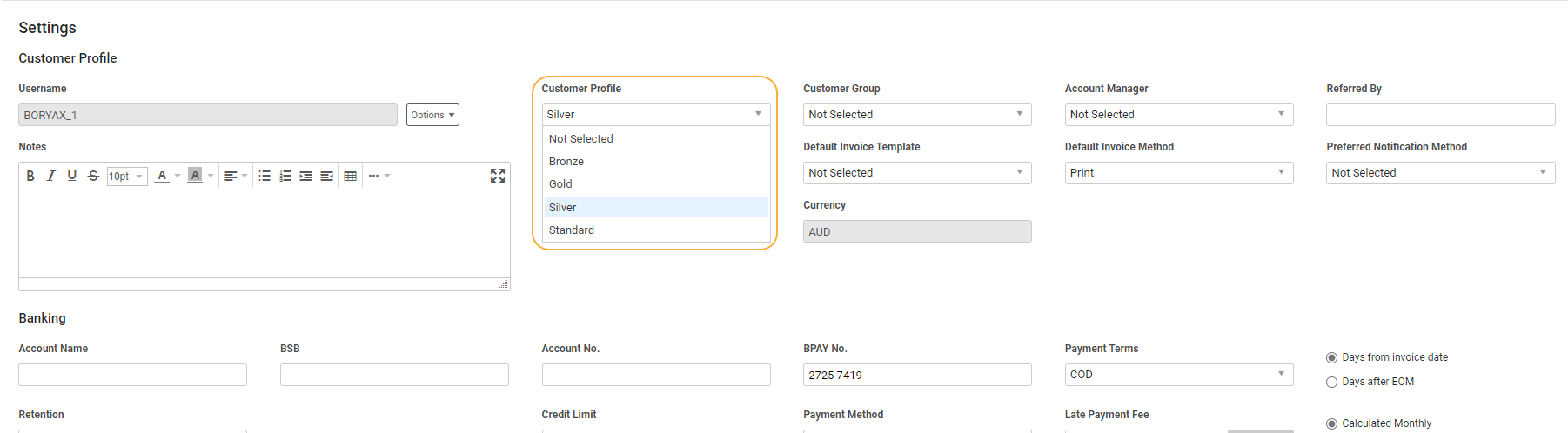Open the Default Invoice Template dropdown
Viewport: 1568px width, 433px height.
917,173
